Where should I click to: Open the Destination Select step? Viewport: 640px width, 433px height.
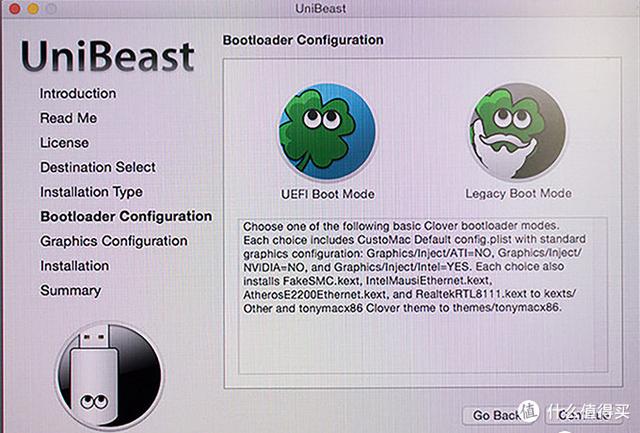point(98,167)
